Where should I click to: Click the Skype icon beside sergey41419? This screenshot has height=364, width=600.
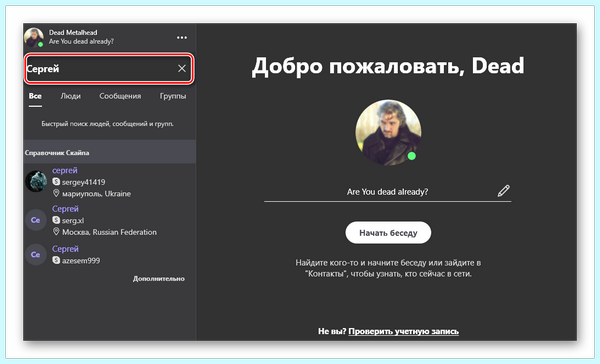point(56,182)
